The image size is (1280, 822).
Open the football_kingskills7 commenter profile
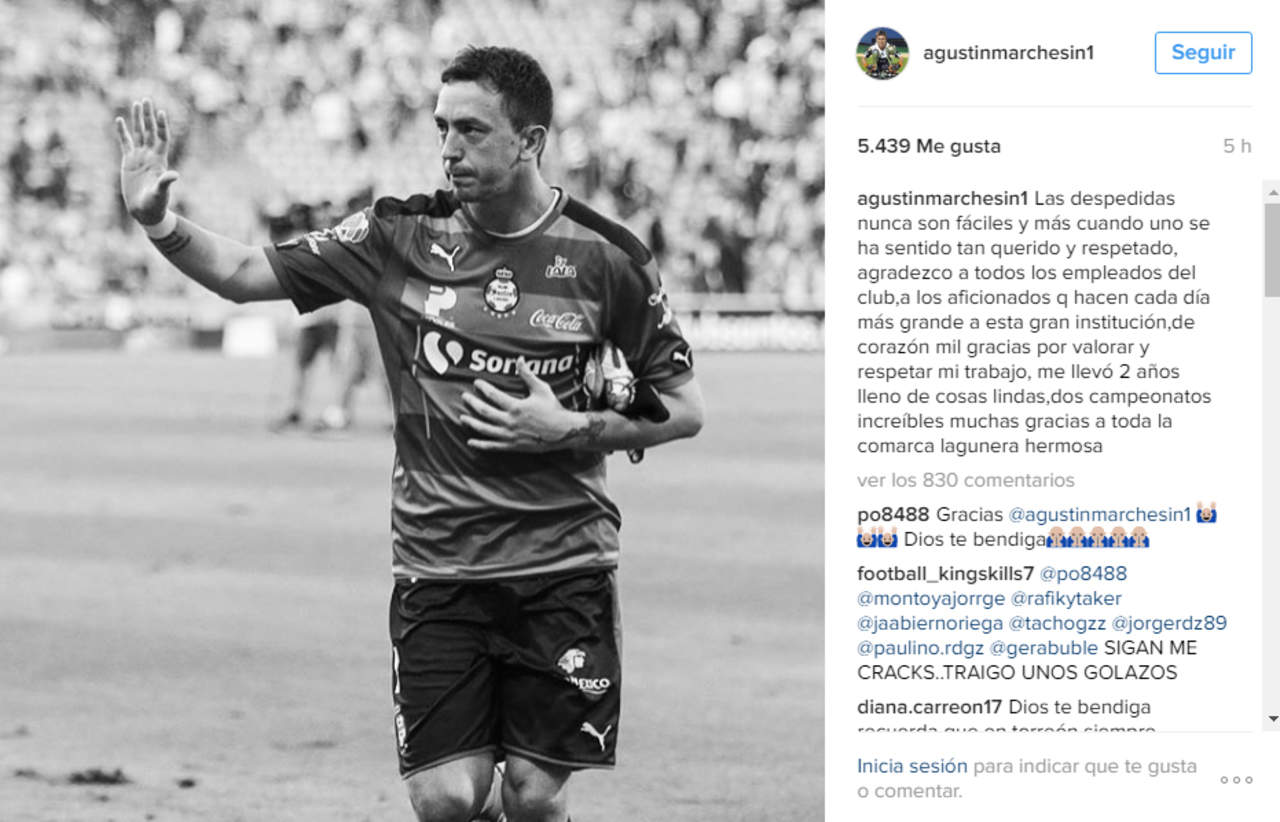pyautogui.click(x=946, y=573)
